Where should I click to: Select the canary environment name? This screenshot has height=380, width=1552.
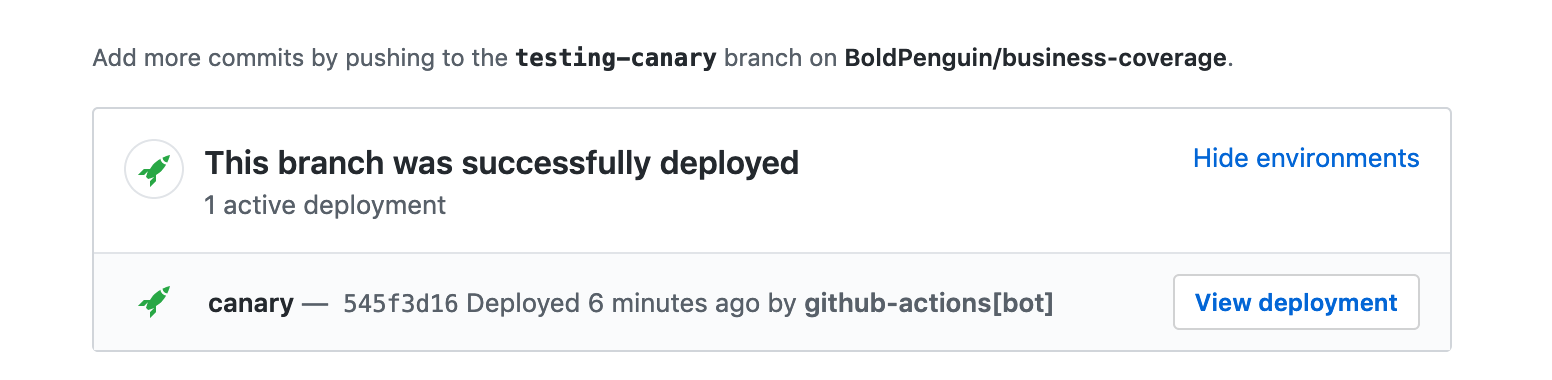click(x=251, y=303)
